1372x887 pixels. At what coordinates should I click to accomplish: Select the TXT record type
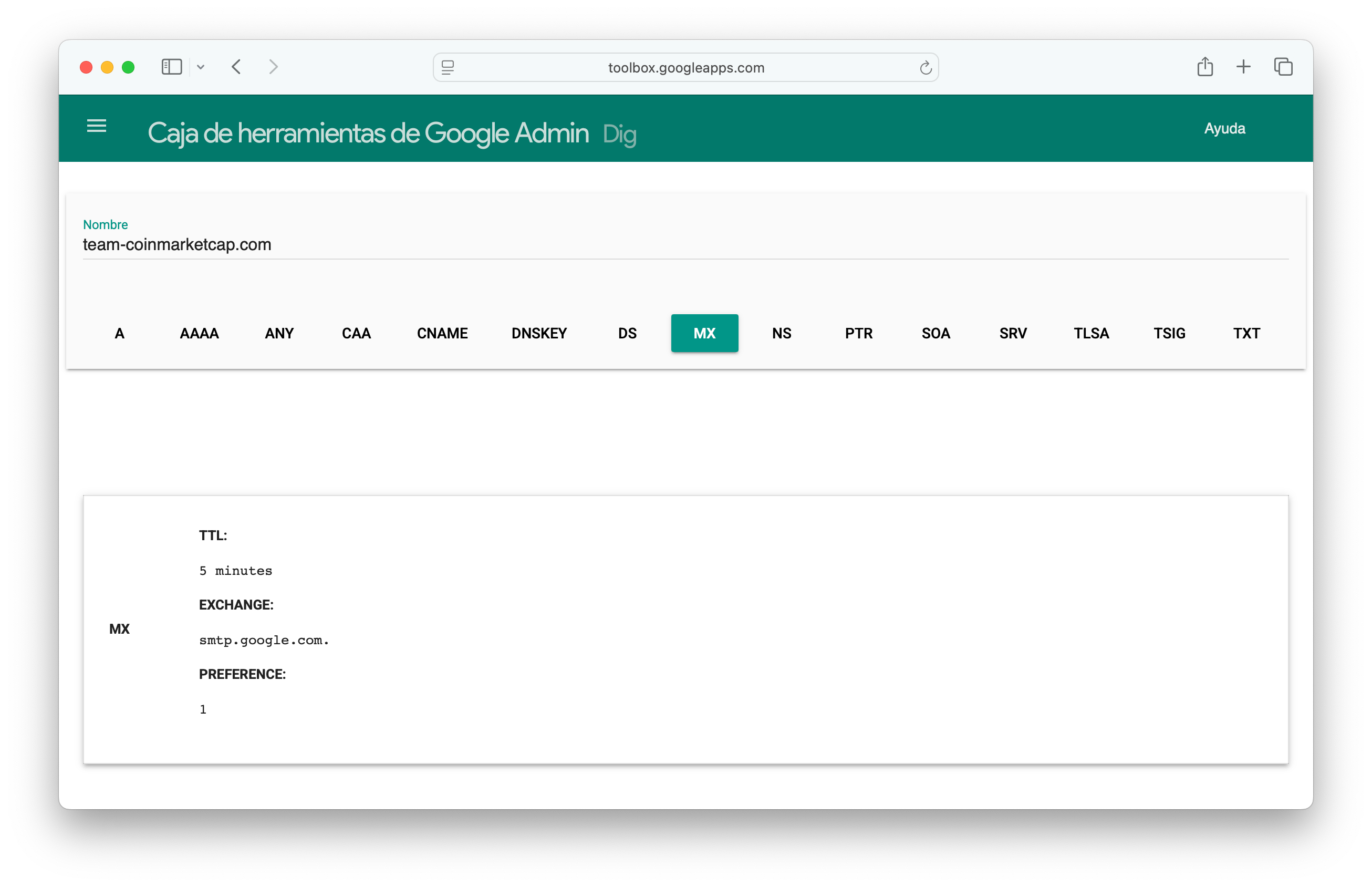coord(1246,334)
